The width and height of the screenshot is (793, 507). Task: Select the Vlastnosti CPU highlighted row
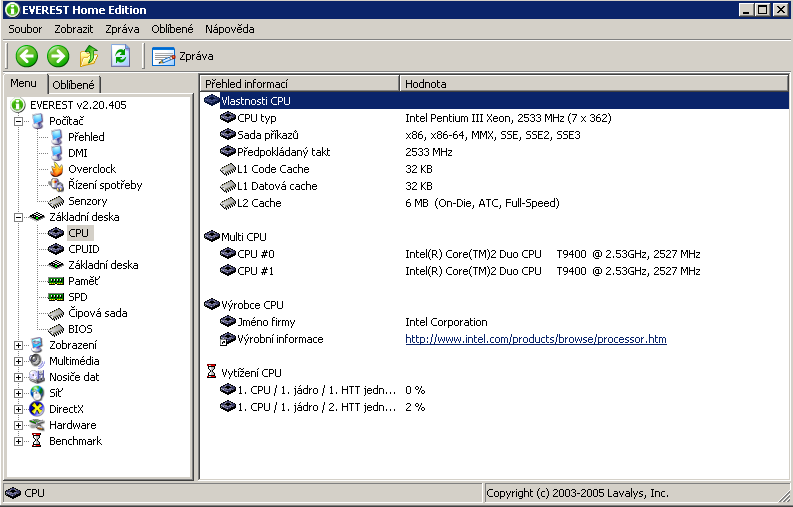495,101
